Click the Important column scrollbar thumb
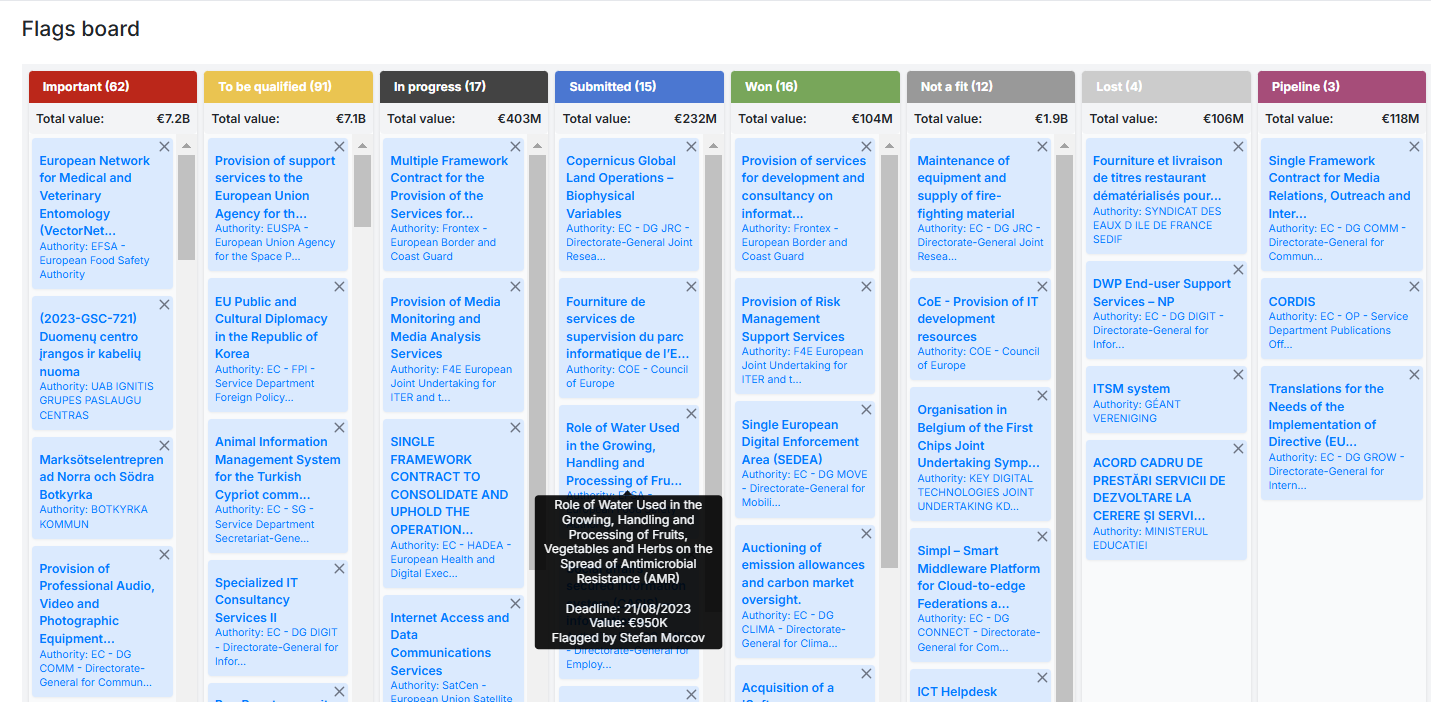 click(x=186, y=208)
